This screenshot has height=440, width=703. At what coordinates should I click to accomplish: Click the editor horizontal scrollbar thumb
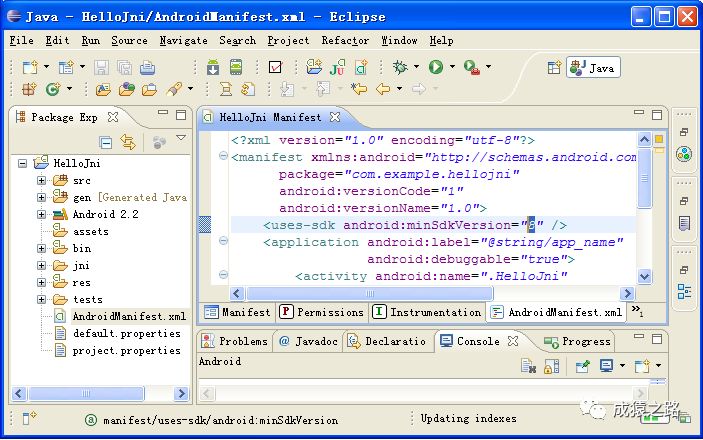coord(369,294)
